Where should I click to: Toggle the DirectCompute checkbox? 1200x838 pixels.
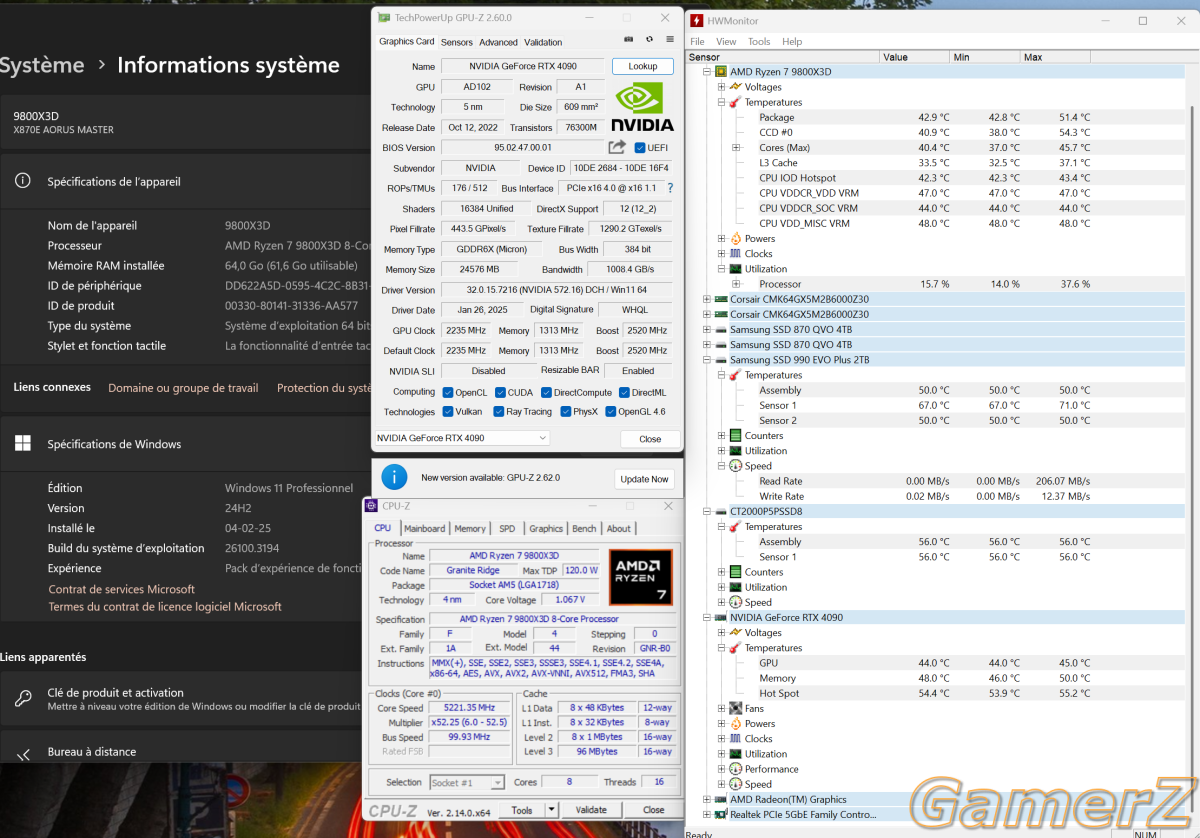pos(546,392)
